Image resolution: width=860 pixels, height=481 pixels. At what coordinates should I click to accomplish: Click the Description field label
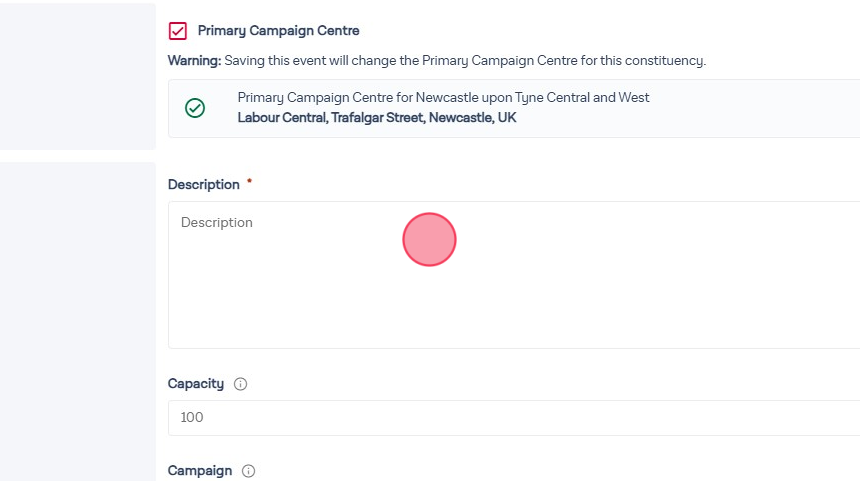pyautogui.click(x=204, y=185)
